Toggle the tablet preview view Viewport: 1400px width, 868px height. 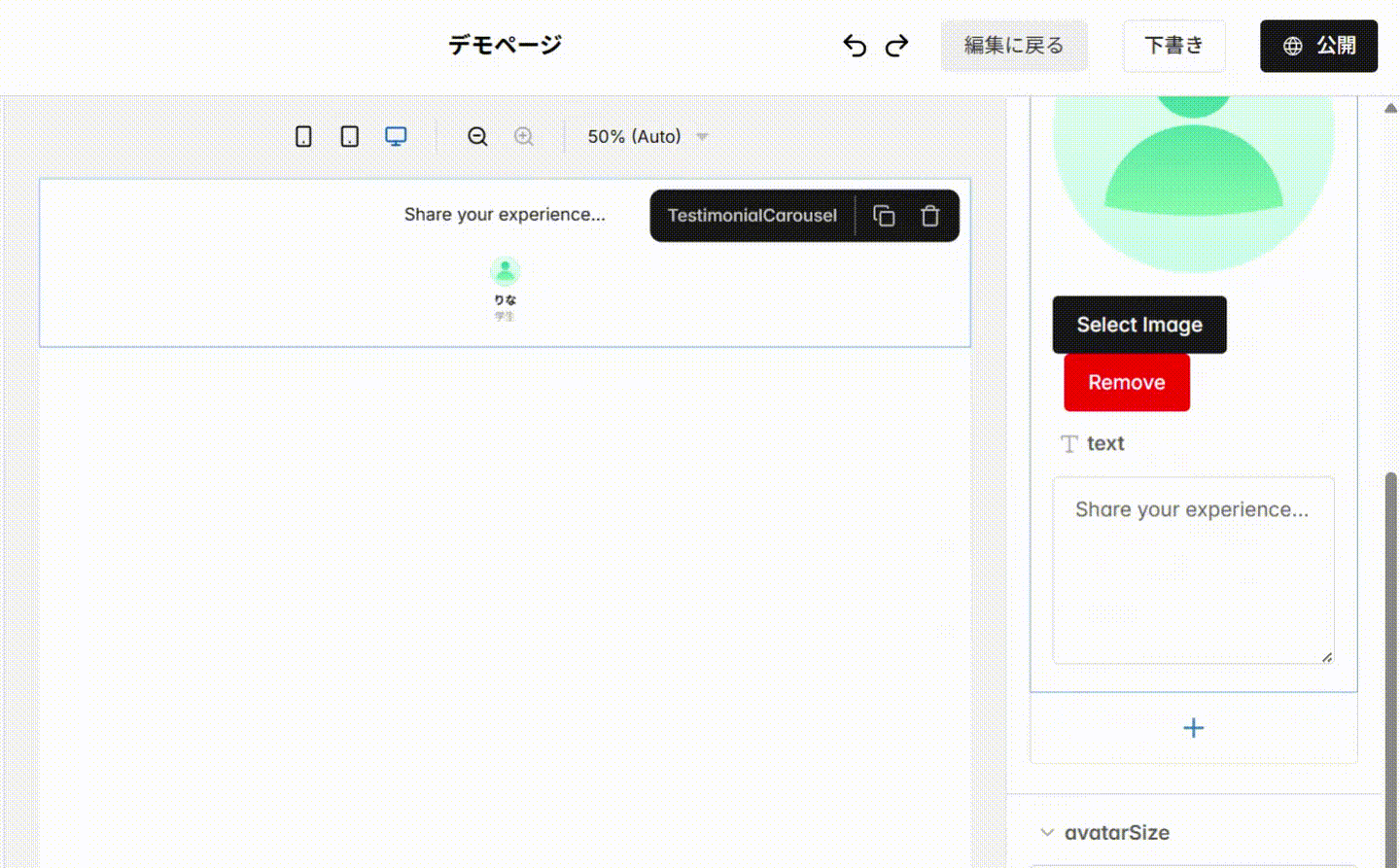click(x=349, y=136)
